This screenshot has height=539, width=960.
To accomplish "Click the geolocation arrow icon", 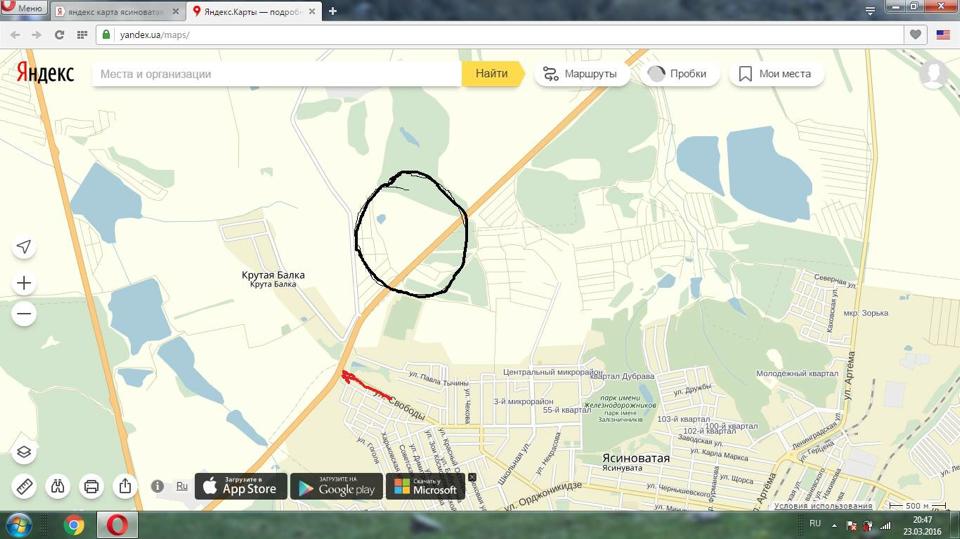I will pyautogui.click(x=24, y=247).
